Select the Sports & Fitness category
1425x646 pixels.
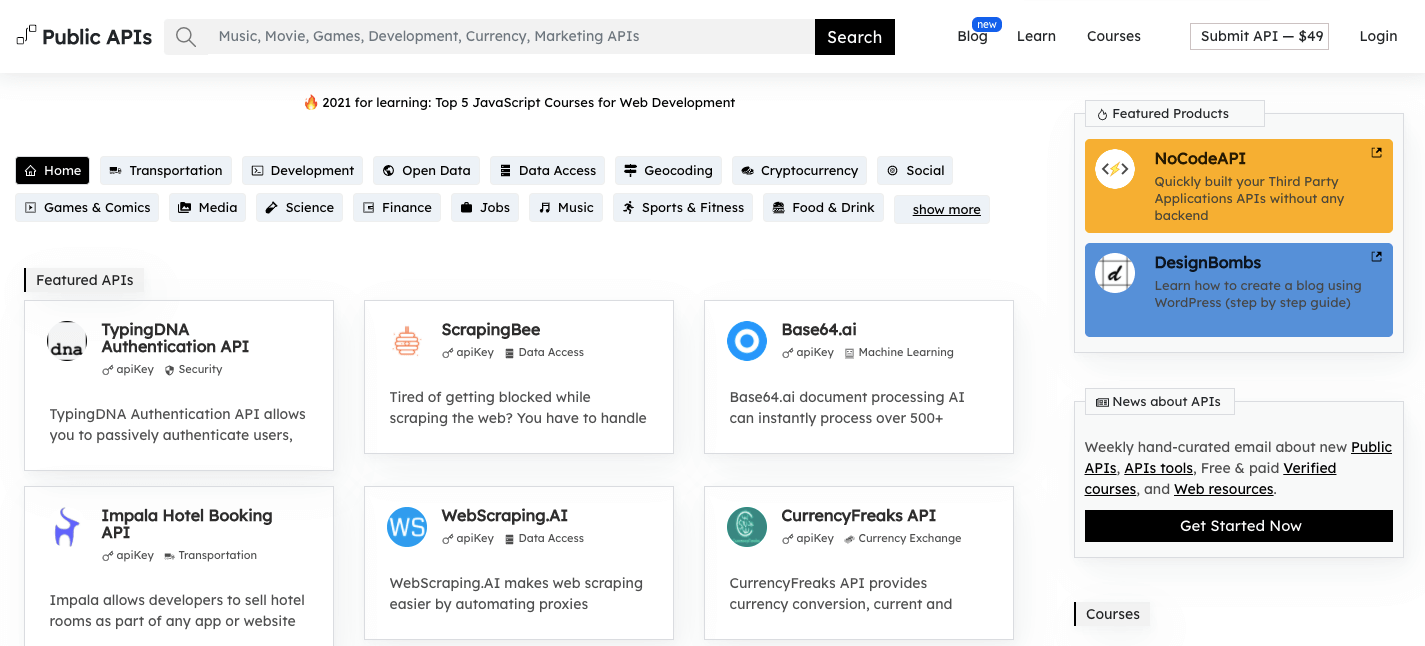683,208
